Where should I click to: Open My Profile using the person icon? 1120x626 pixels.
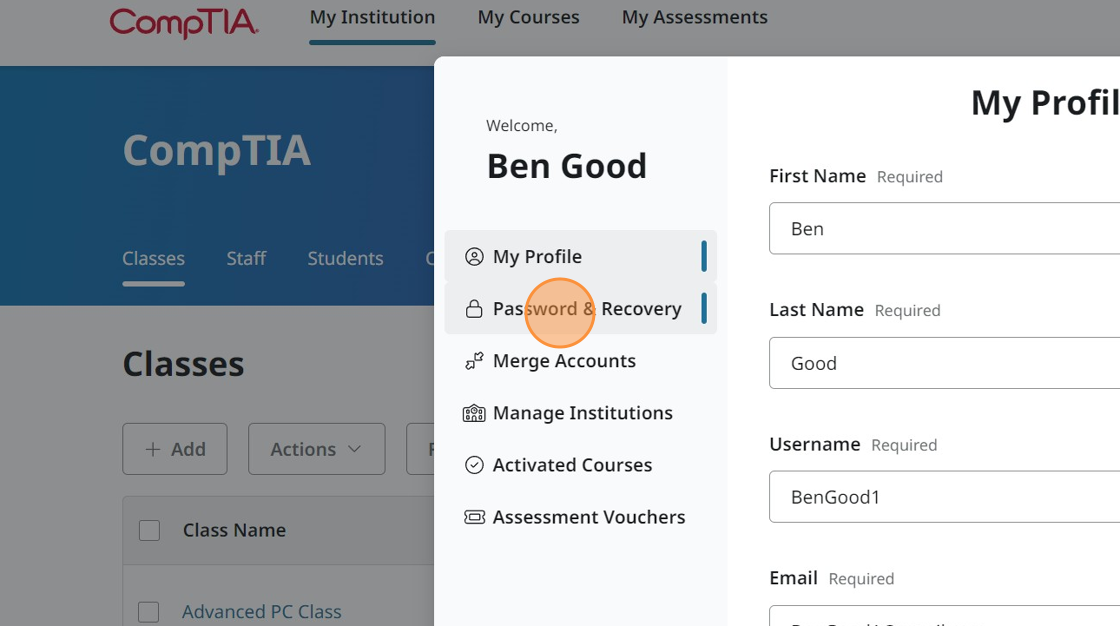tap(474, 256)
